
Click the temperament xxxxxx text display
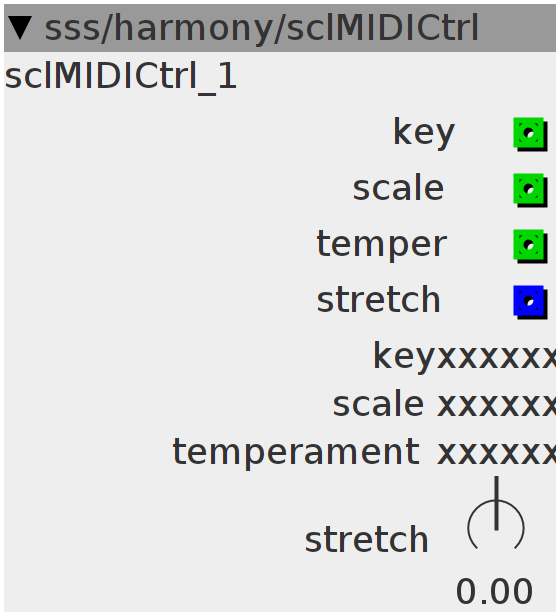(x=364, y=452)
